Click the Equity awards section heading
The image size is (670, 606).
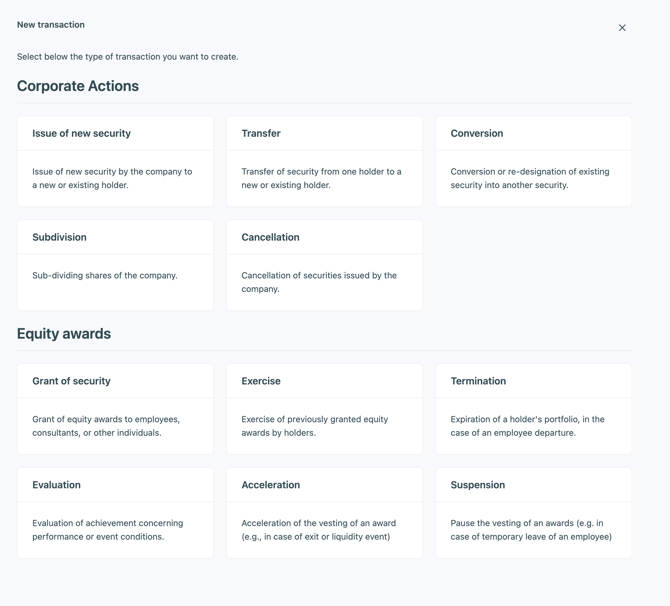pos(64,334)
